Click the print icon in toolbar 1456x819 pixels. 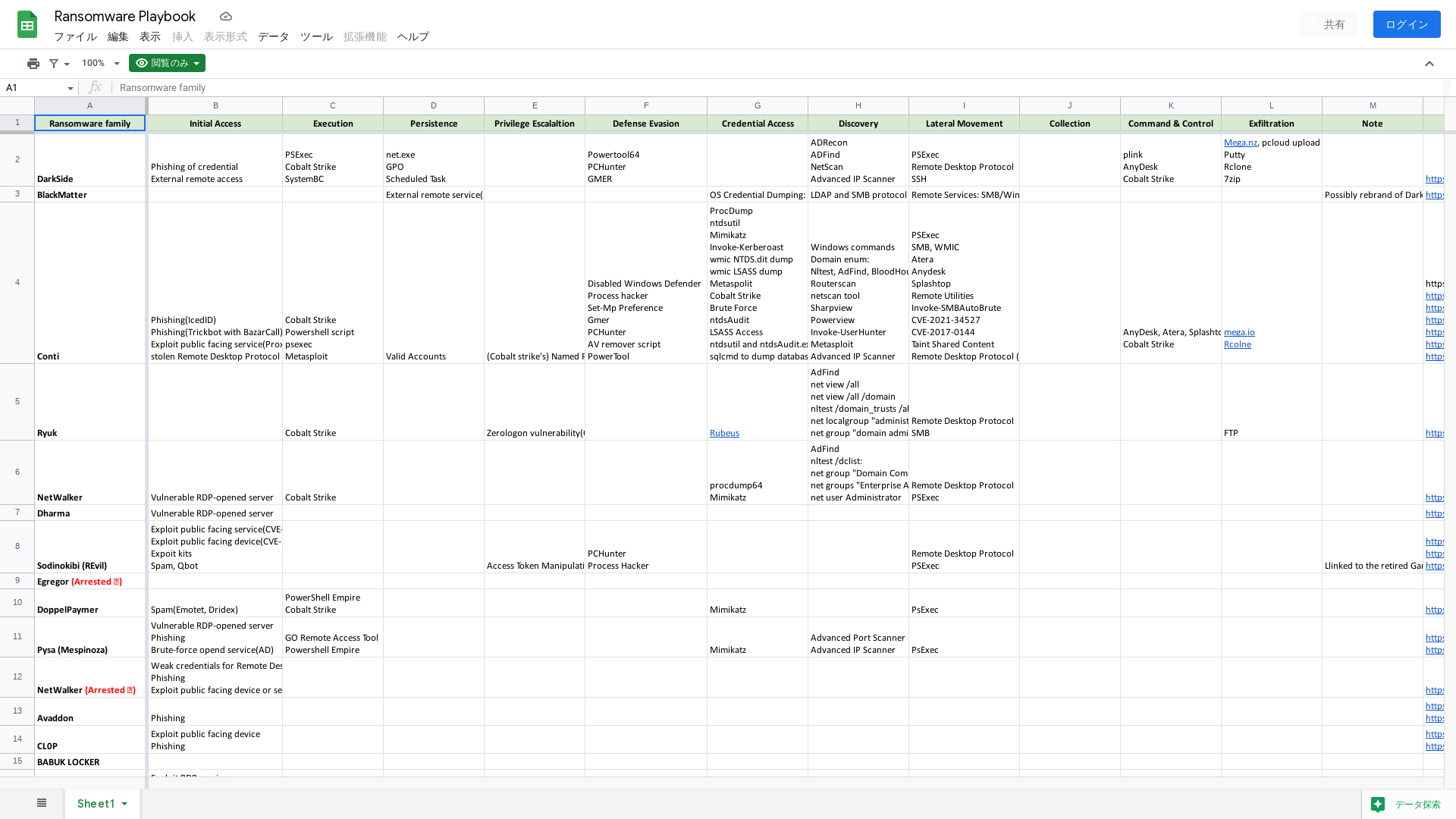(33, 64)
